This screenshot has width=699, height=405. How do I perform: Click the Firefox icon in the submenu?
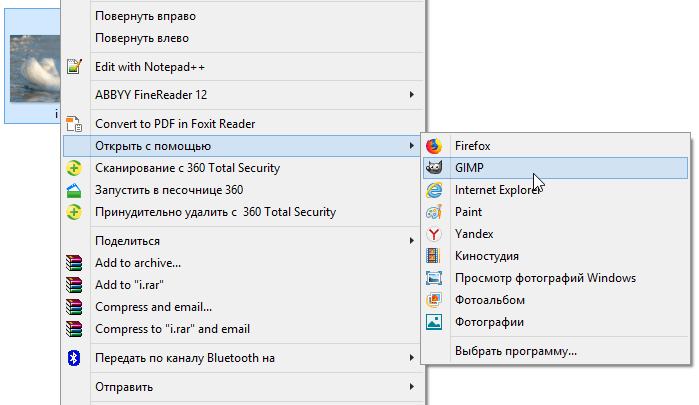click(x=434, y=146)
